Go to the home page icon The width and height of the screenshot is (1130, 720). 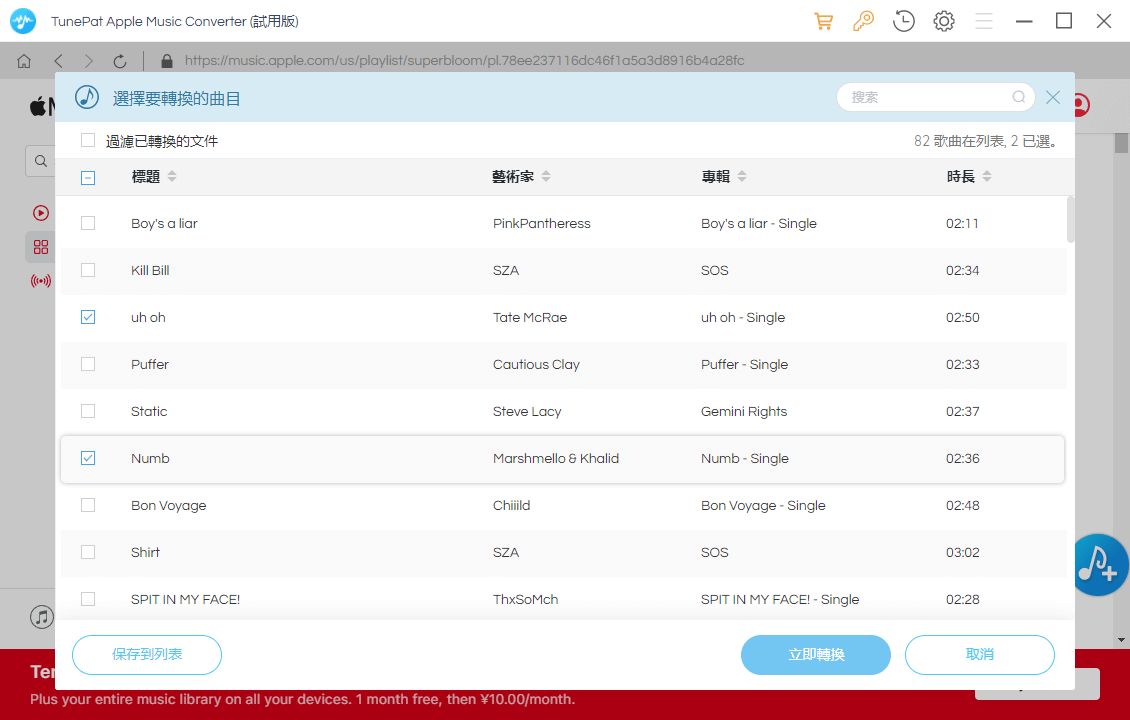point(24,61)
